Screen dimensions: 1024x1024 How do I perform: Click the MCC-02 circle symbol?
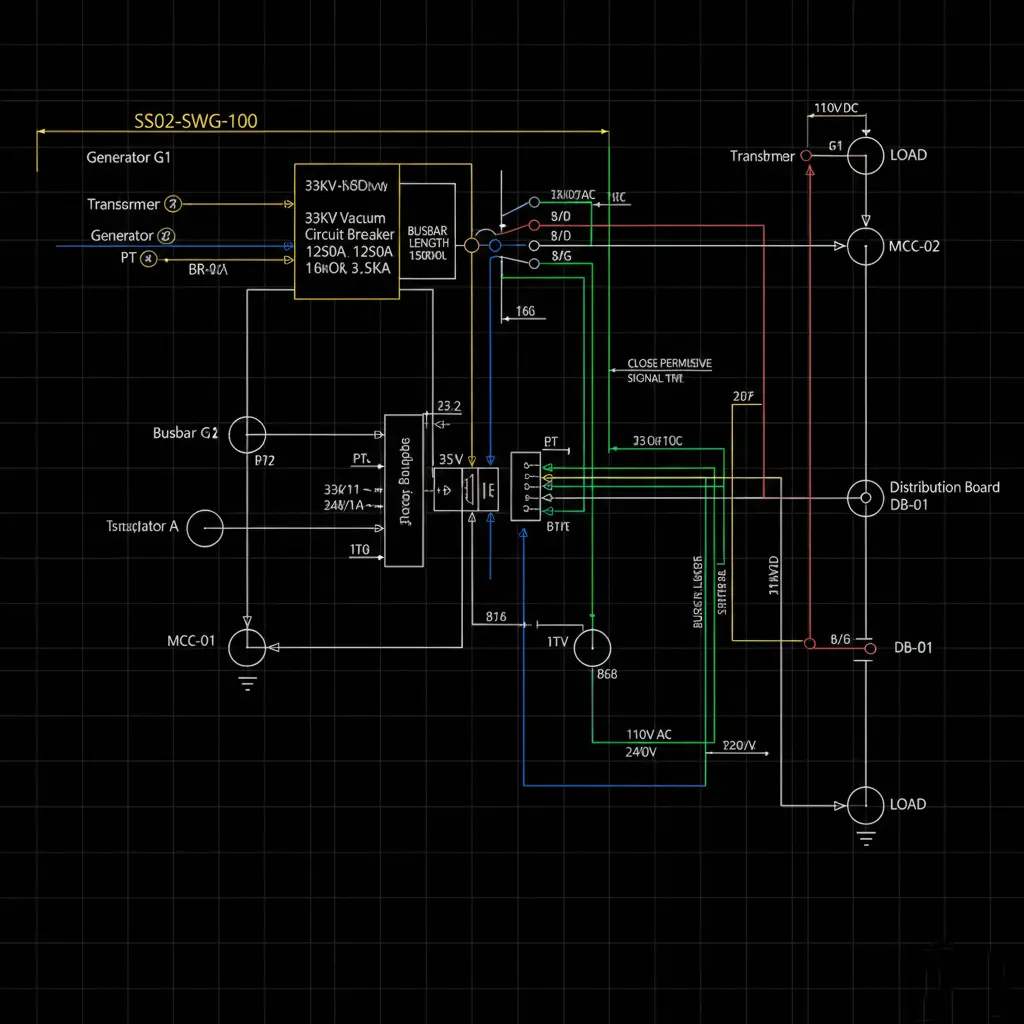864,246
